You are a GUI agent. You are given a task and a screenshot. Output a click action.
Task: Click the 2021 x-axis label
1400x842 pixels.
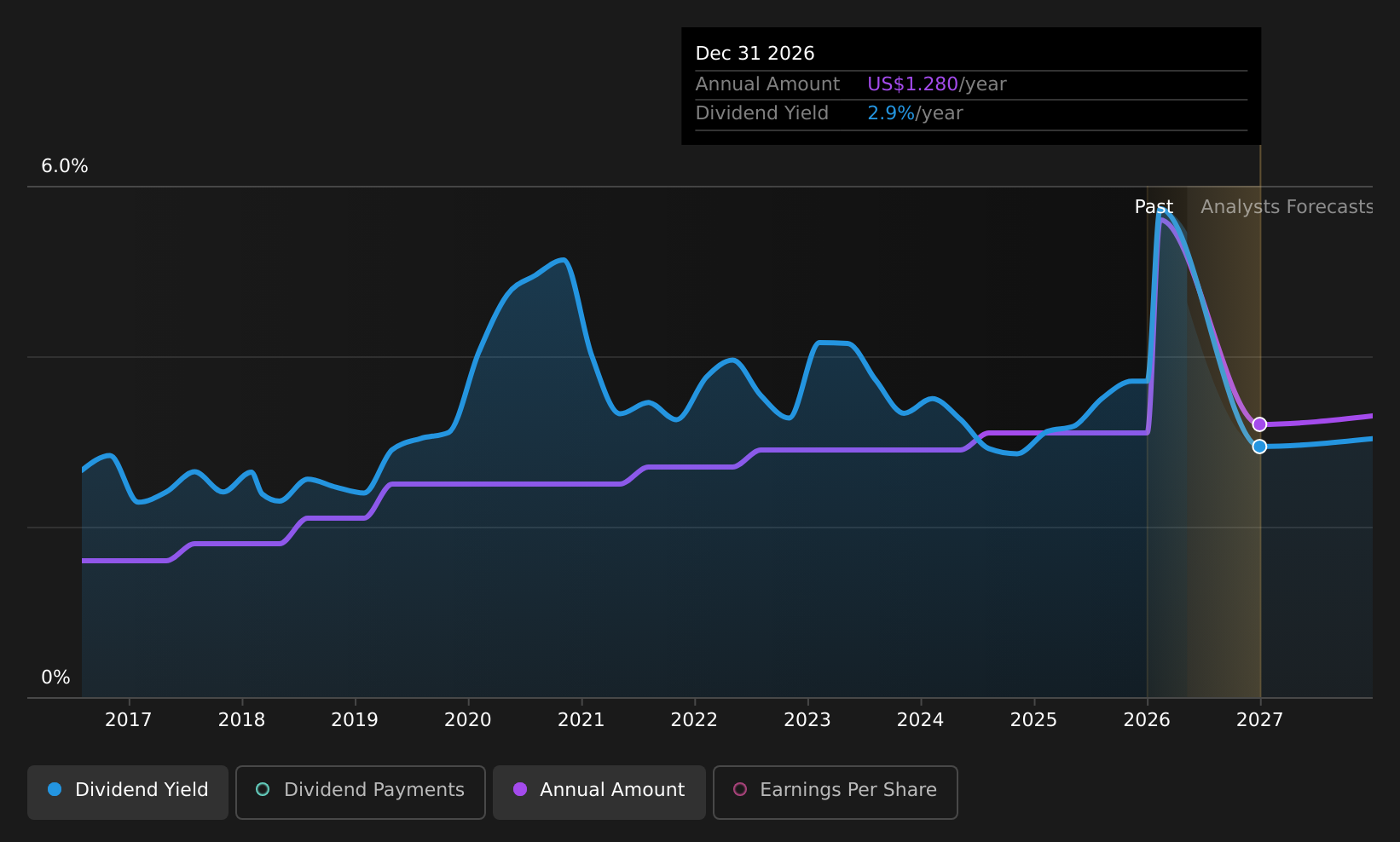point(581,720)
